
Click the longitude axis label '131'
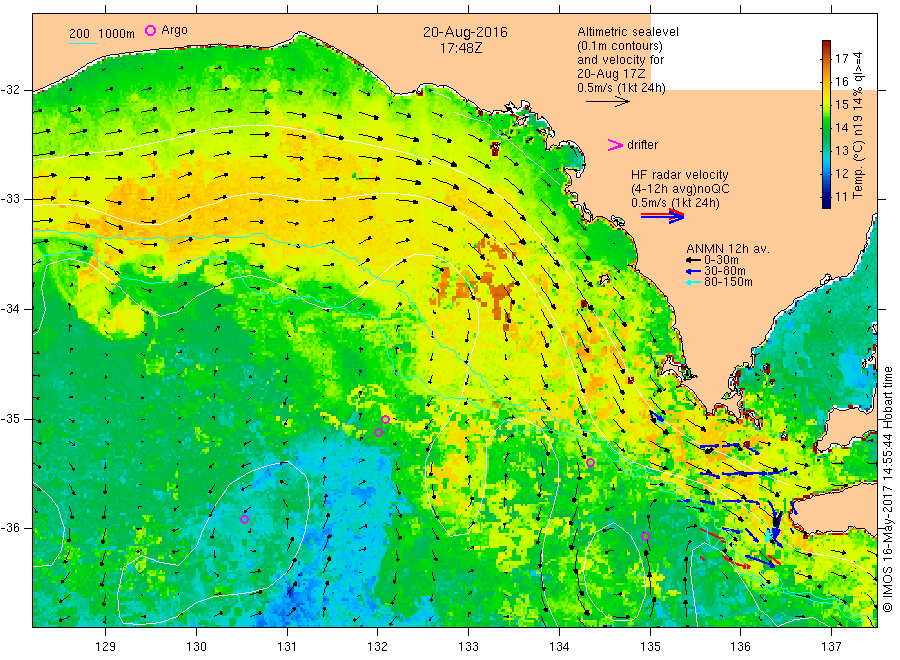click(287, 647)
